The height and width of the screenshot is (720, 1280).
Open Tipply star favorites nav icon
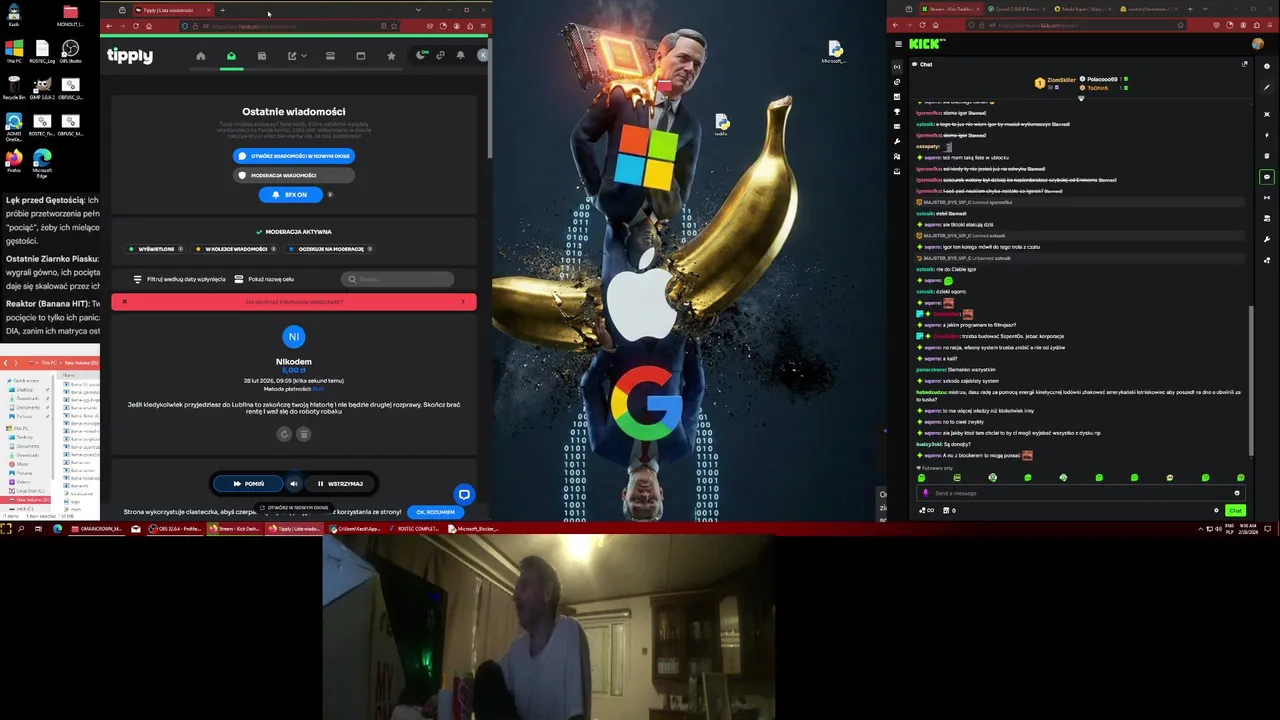[x=391, y=56]
